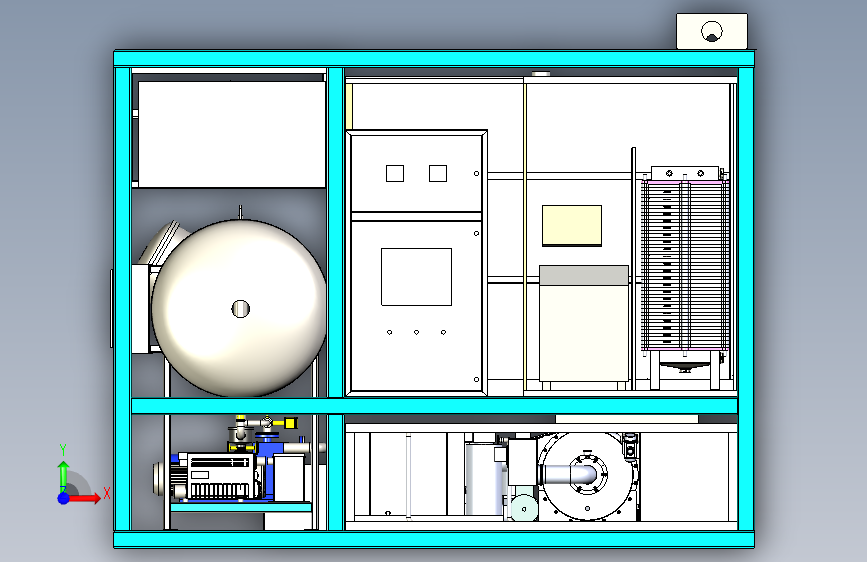Select the circular blower housing in the lower compartment
Screen dimensions: 867x562
coord(588,476)
